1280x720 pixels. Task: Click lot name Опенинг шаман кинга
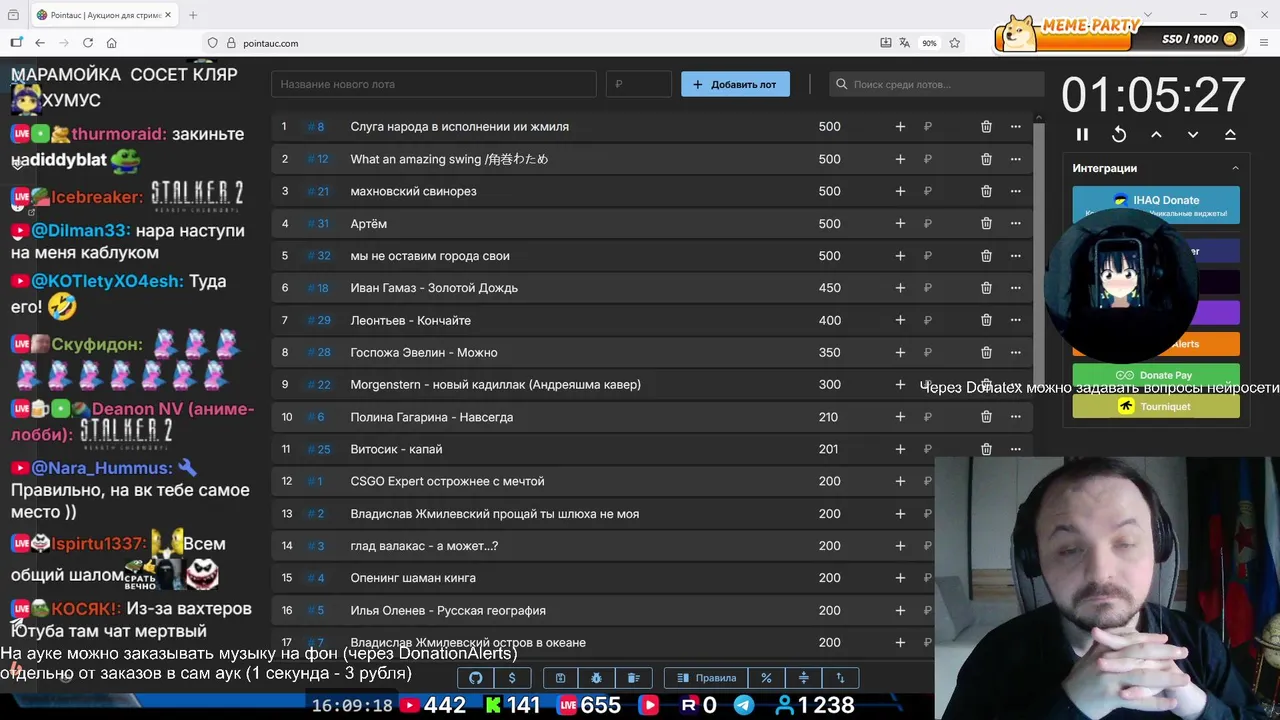point(413,578)
